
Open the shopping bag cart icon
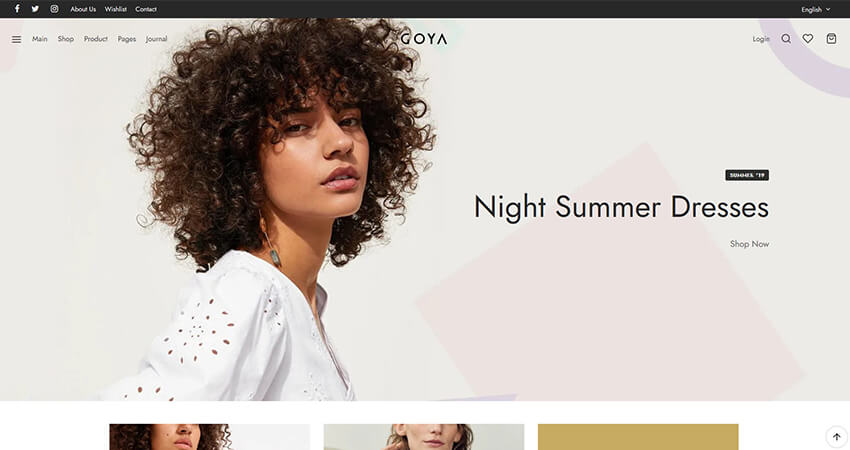pos(831,38)
